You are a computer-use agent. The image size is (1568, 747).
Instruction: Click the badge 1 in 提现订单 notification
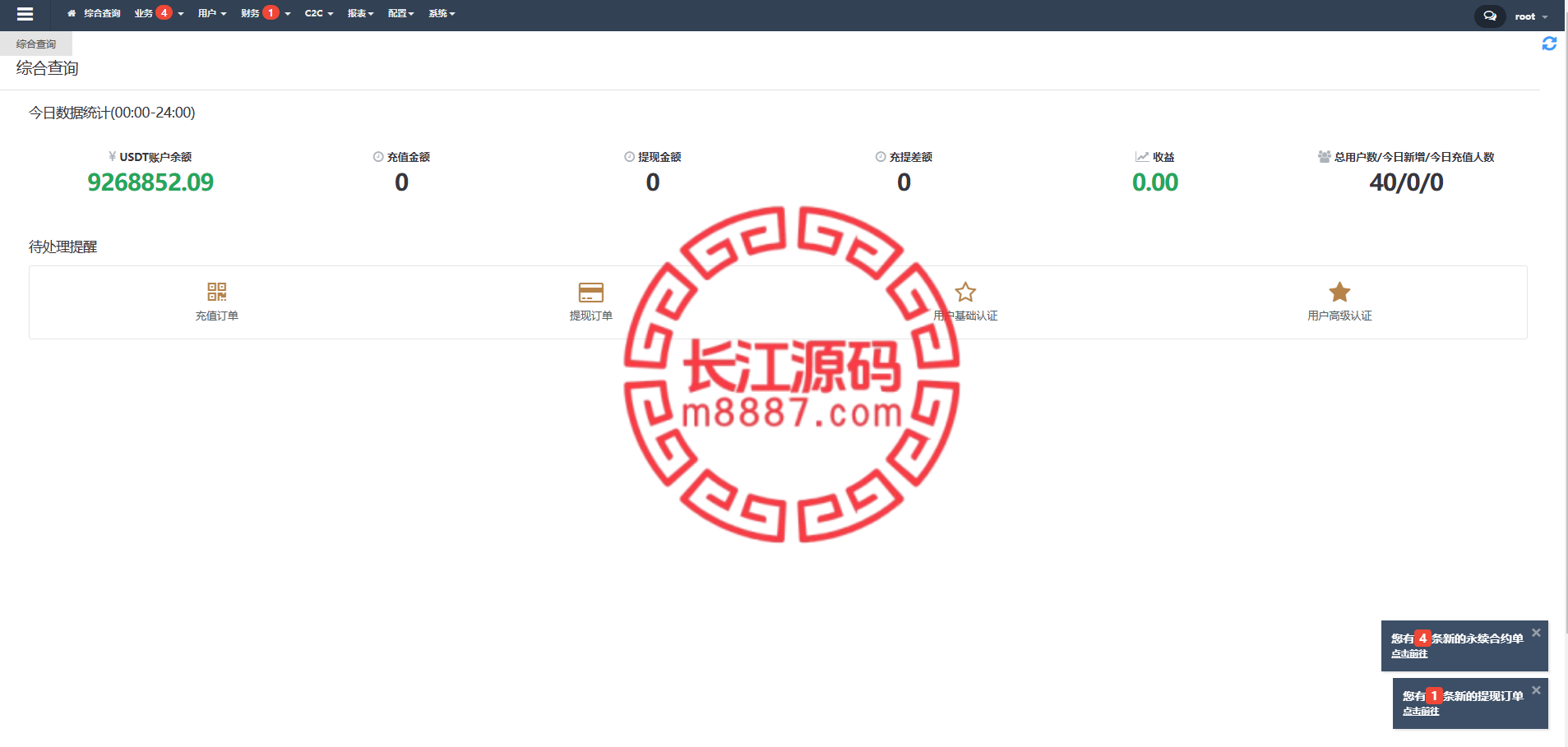1434,696
